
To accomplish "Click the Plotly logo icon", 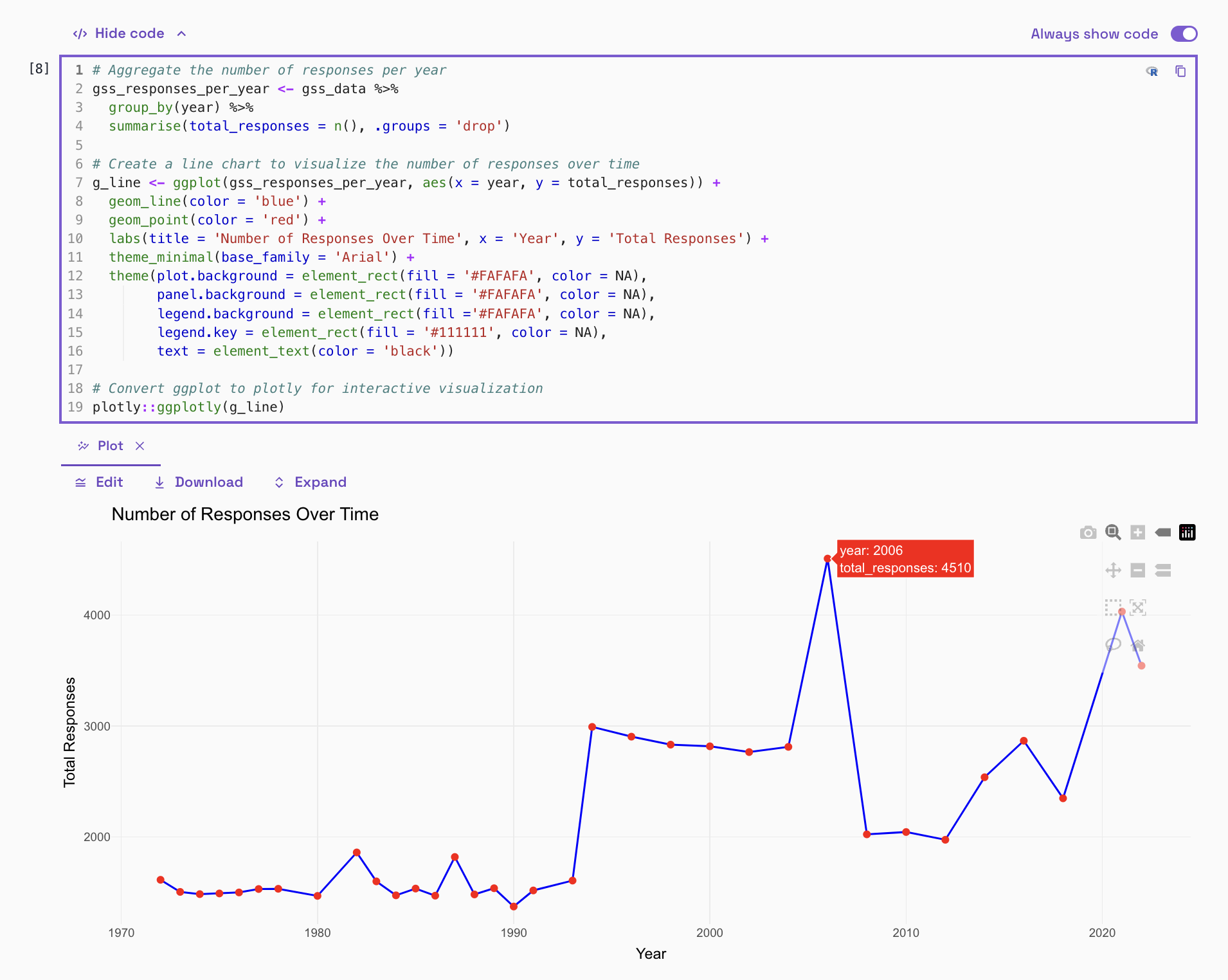I will 1187,532.
